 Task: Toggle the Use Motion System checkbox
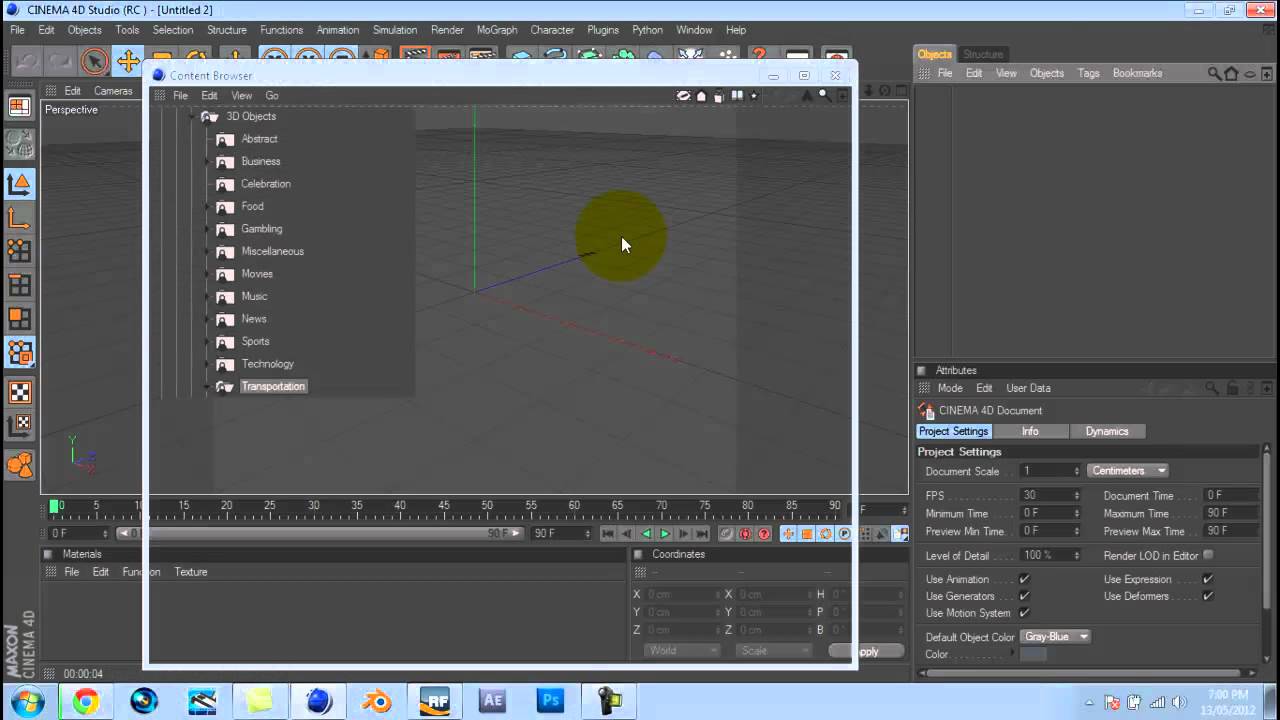[x=1024, y=613]
